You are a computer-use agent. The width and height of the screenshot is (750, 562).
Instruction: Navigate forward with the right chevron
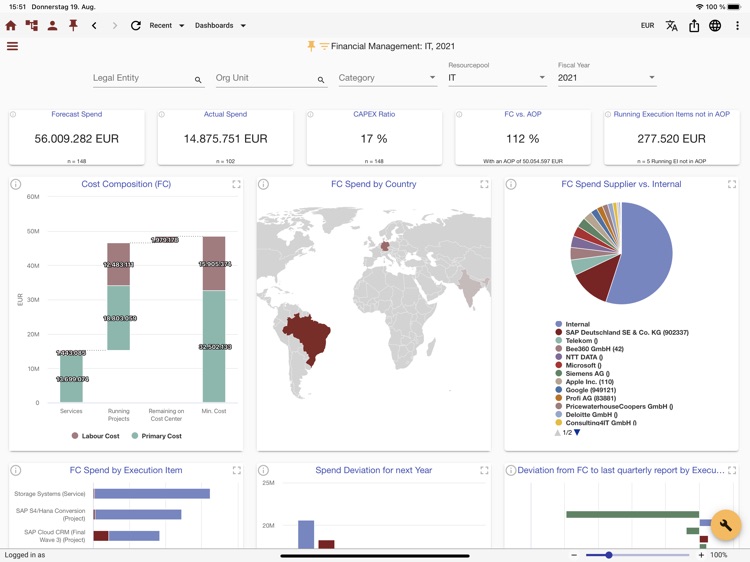114,25
